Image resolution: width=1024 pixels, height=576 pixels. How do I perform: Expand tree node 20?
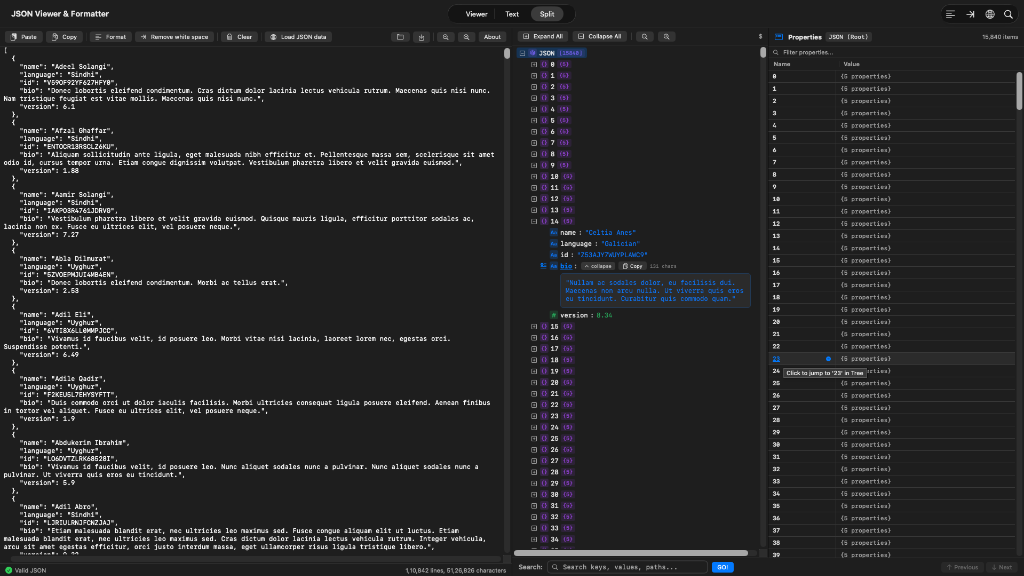[x=534, y=383]
